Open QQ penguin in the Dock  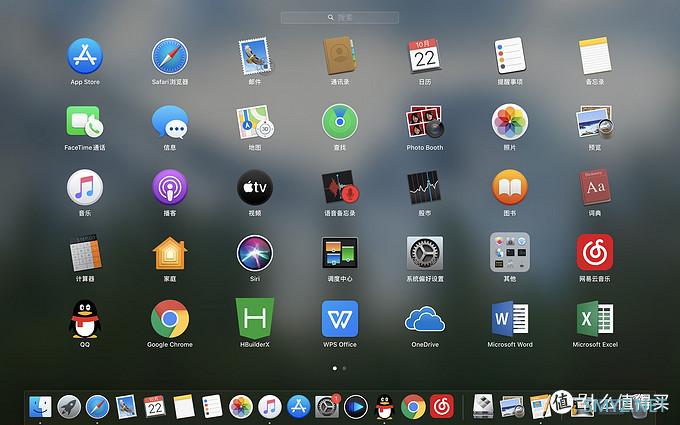coord(384,407)
